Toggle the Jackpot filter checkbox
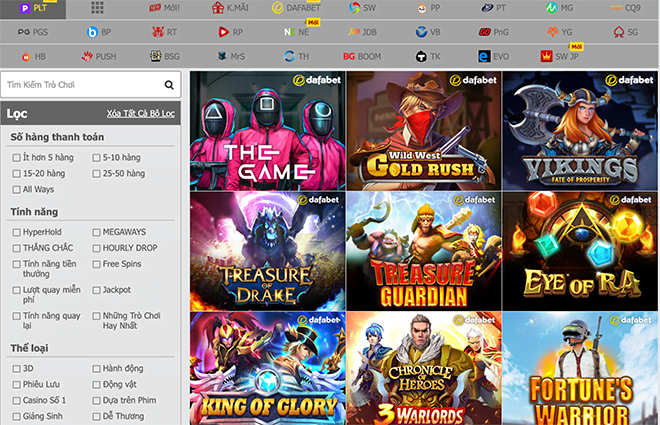660x425 pixels. [x=97, y=290]
